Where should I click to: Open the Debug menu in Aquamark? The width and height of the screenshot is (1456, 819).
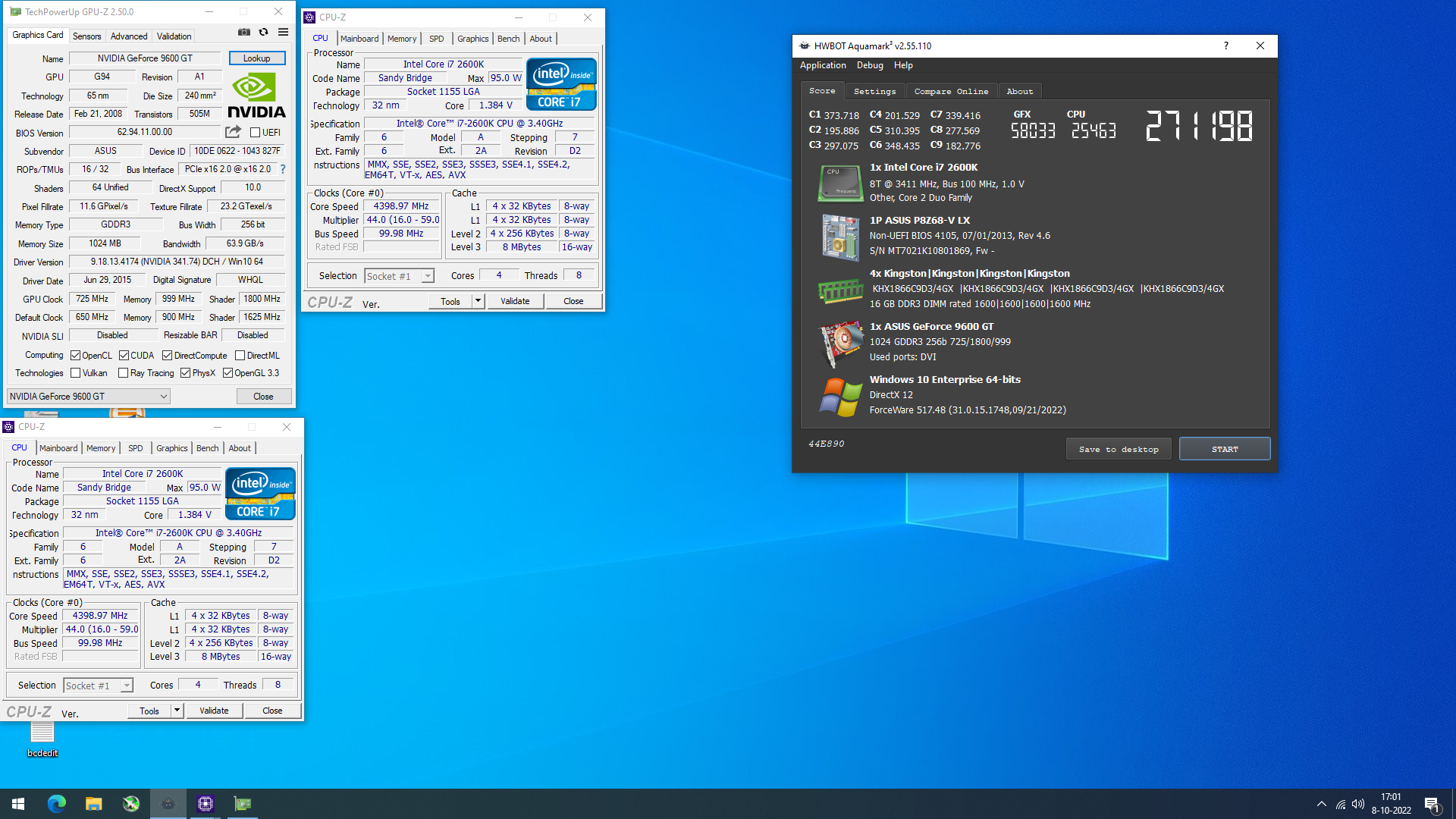point(870,65)
